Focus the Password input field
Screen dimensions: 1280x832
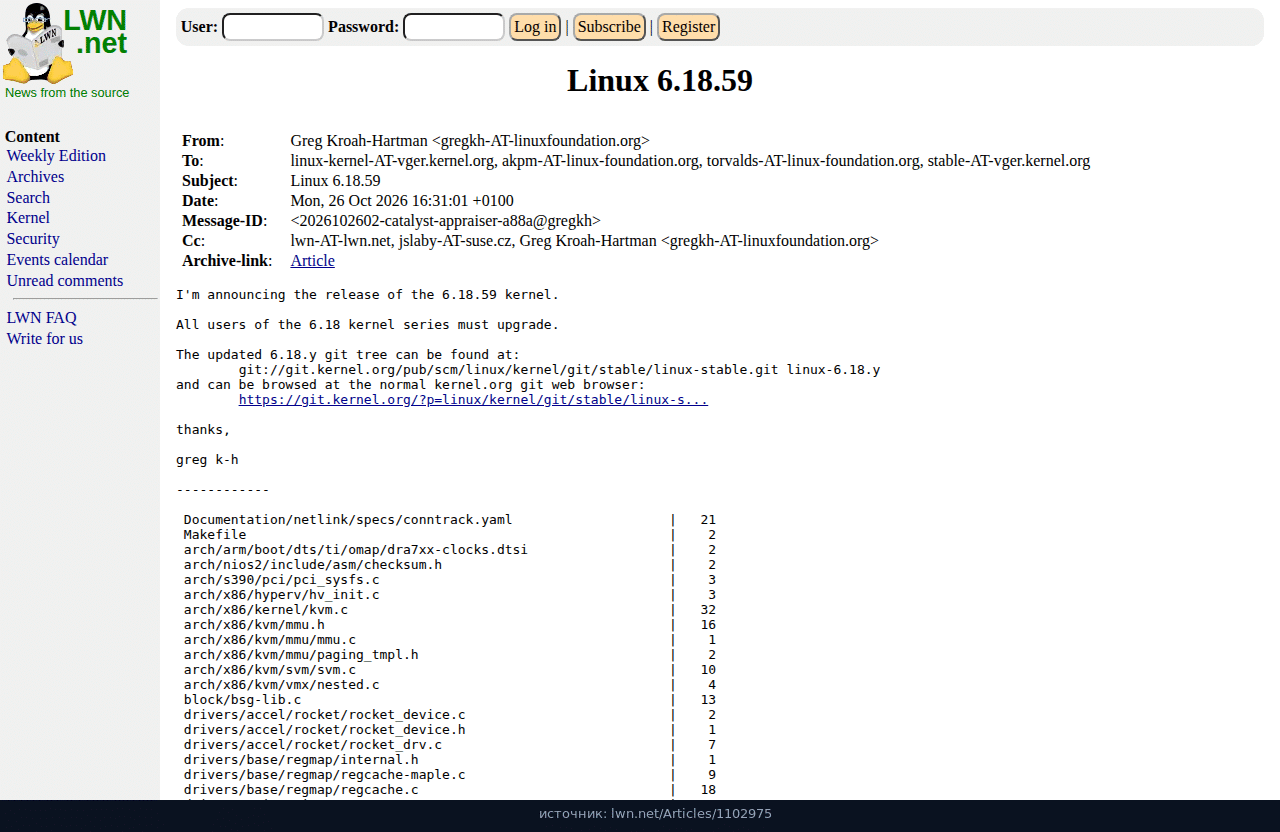pos(454,27)
